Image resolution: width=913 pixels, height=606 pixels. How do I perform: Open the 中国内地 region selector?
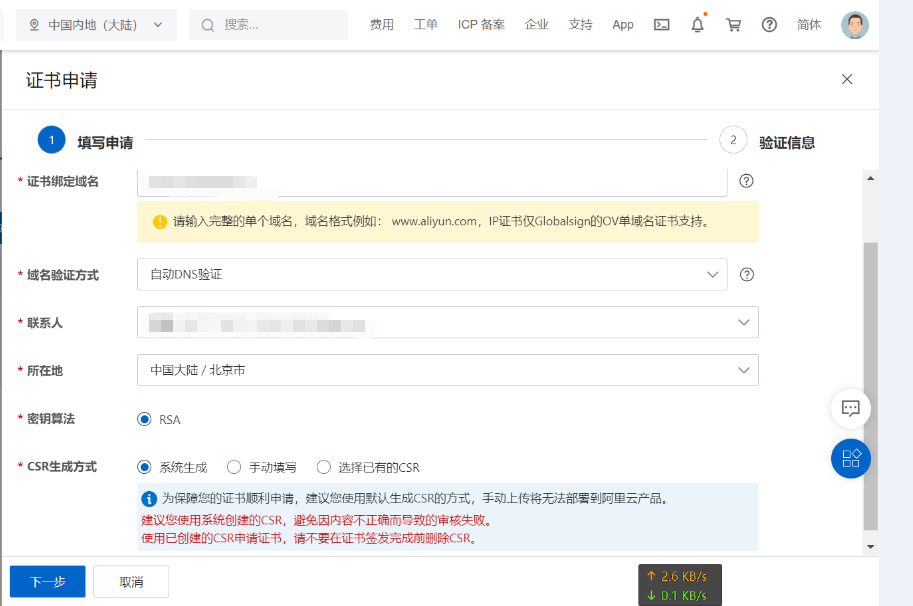tap(96, 25)
